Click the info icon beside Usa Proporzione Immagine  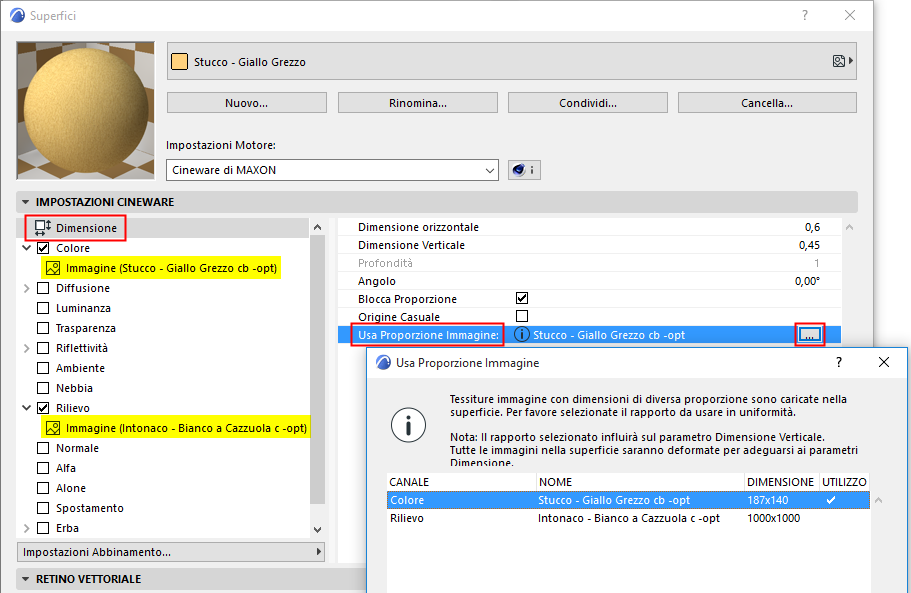click(x=522, y=335)
